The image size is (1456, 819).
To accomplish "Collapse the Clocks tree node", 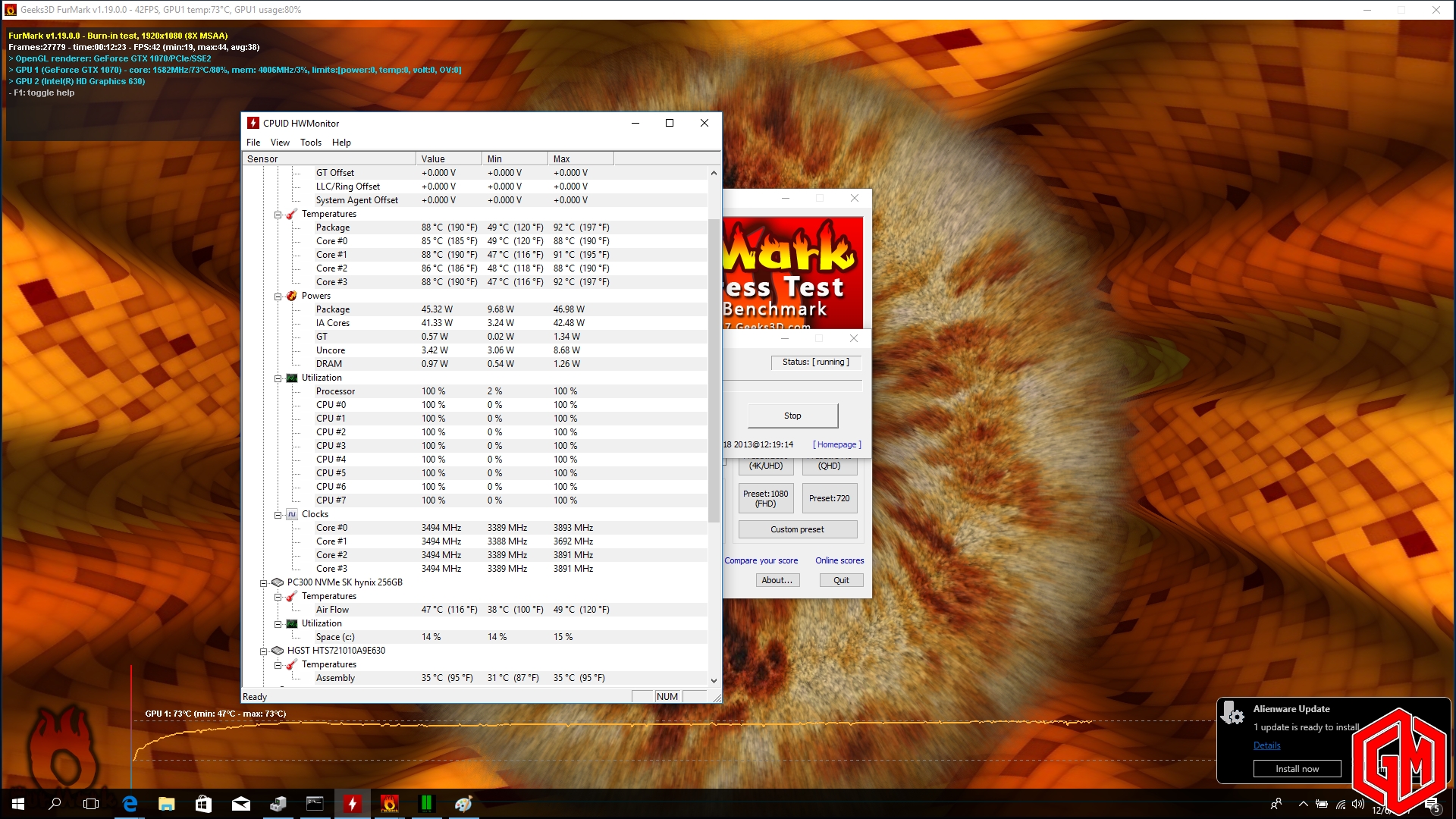I will pos(278,515).
